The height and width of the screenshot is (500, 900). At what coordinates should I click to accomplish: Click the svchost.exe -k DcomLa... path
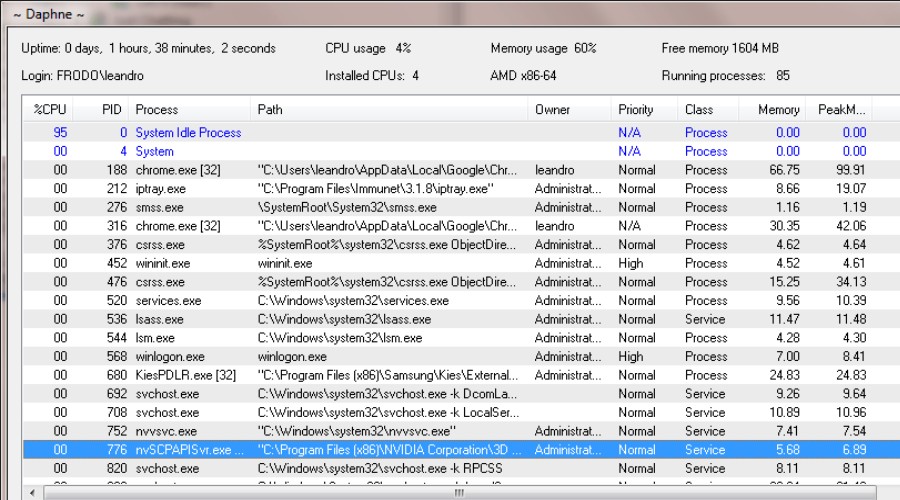387,394
